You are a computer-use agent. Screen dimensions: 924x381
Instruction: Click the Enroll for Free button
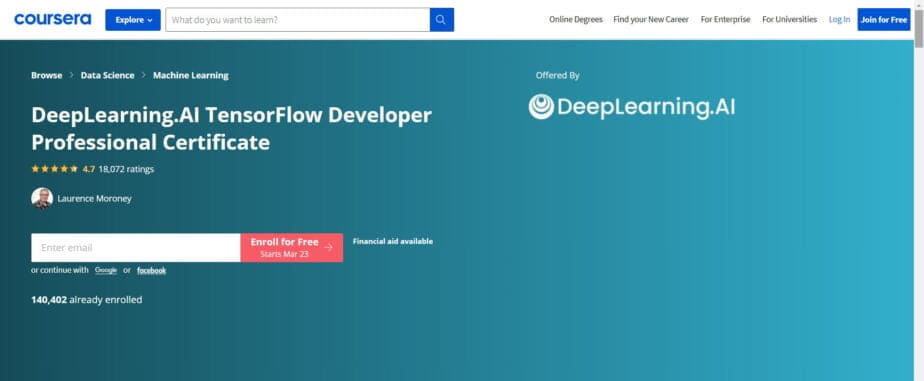click(292, 247)
